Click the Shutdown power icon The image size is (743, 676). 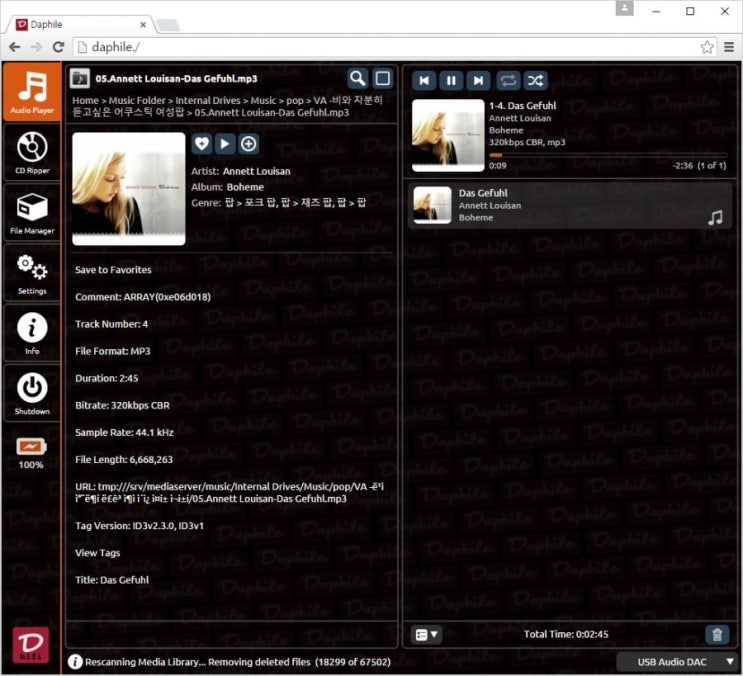(32, 392)
